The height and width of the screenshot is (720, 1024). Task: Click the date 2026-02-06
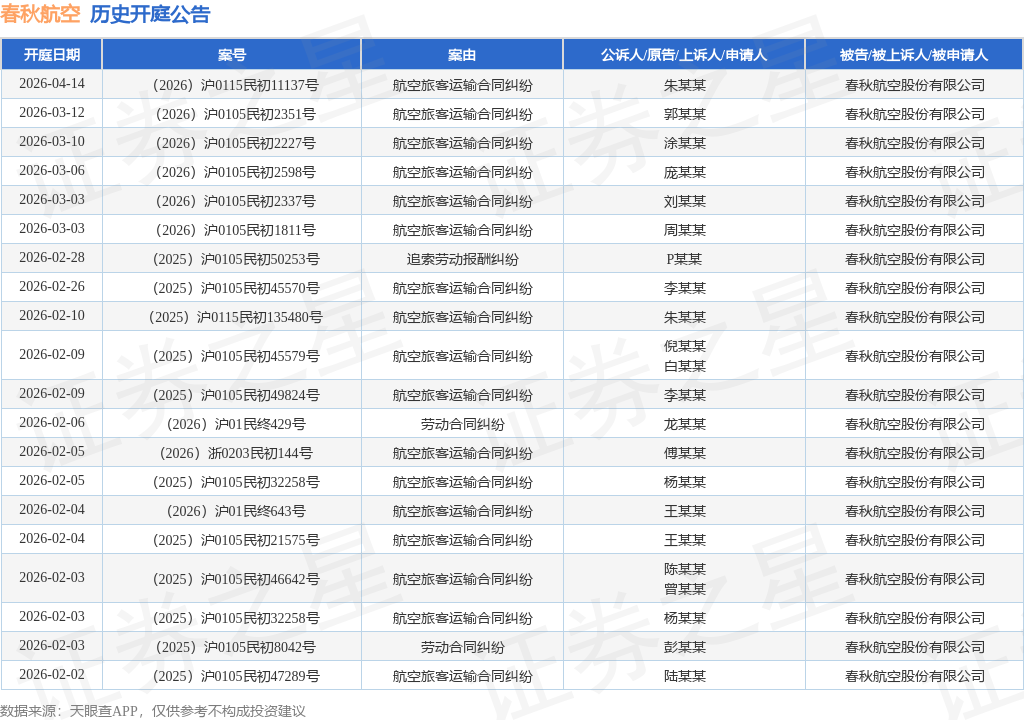click(52, 423)
